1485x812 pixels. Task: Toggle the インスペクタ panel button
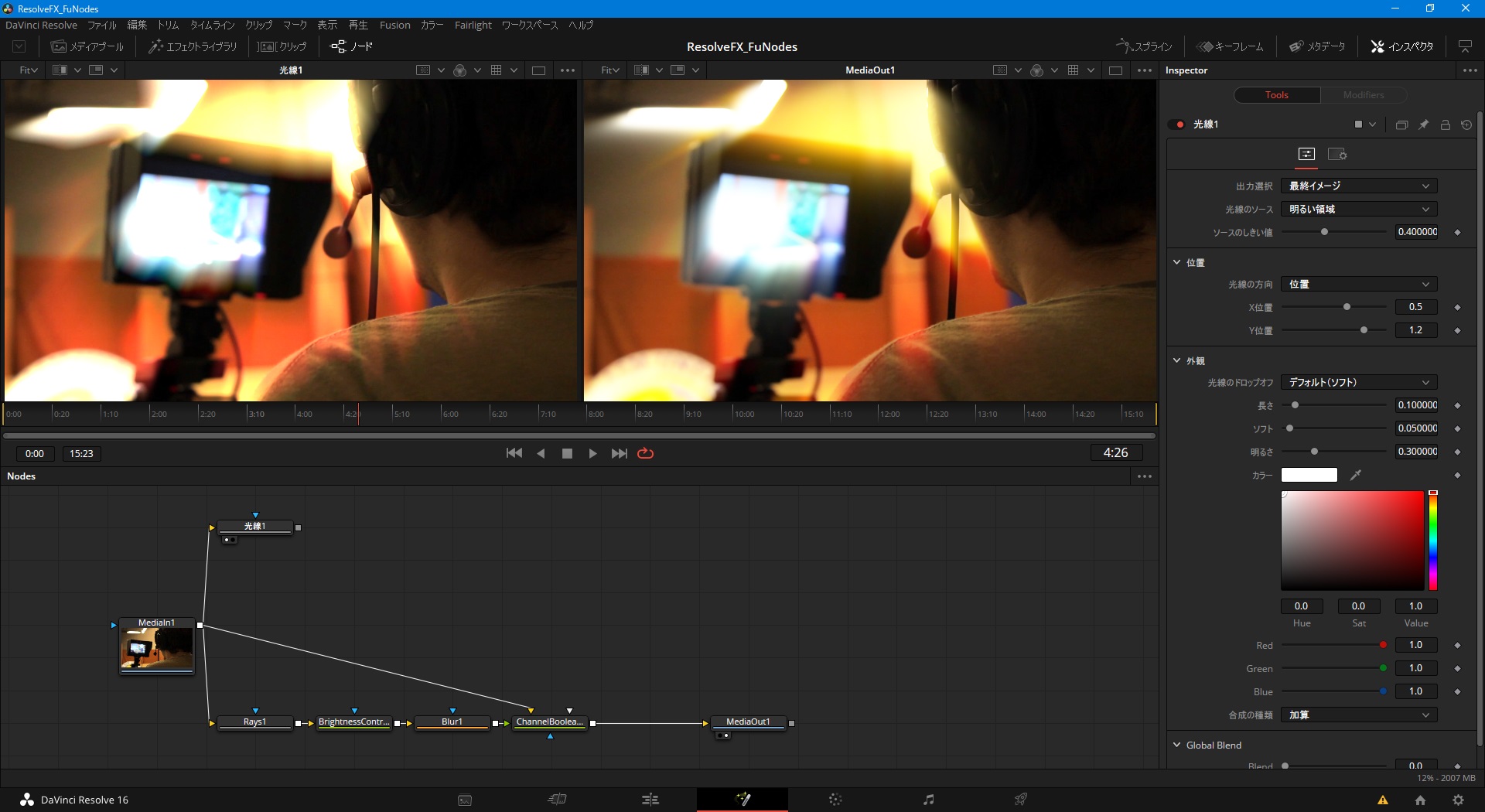pos(1402,46)
